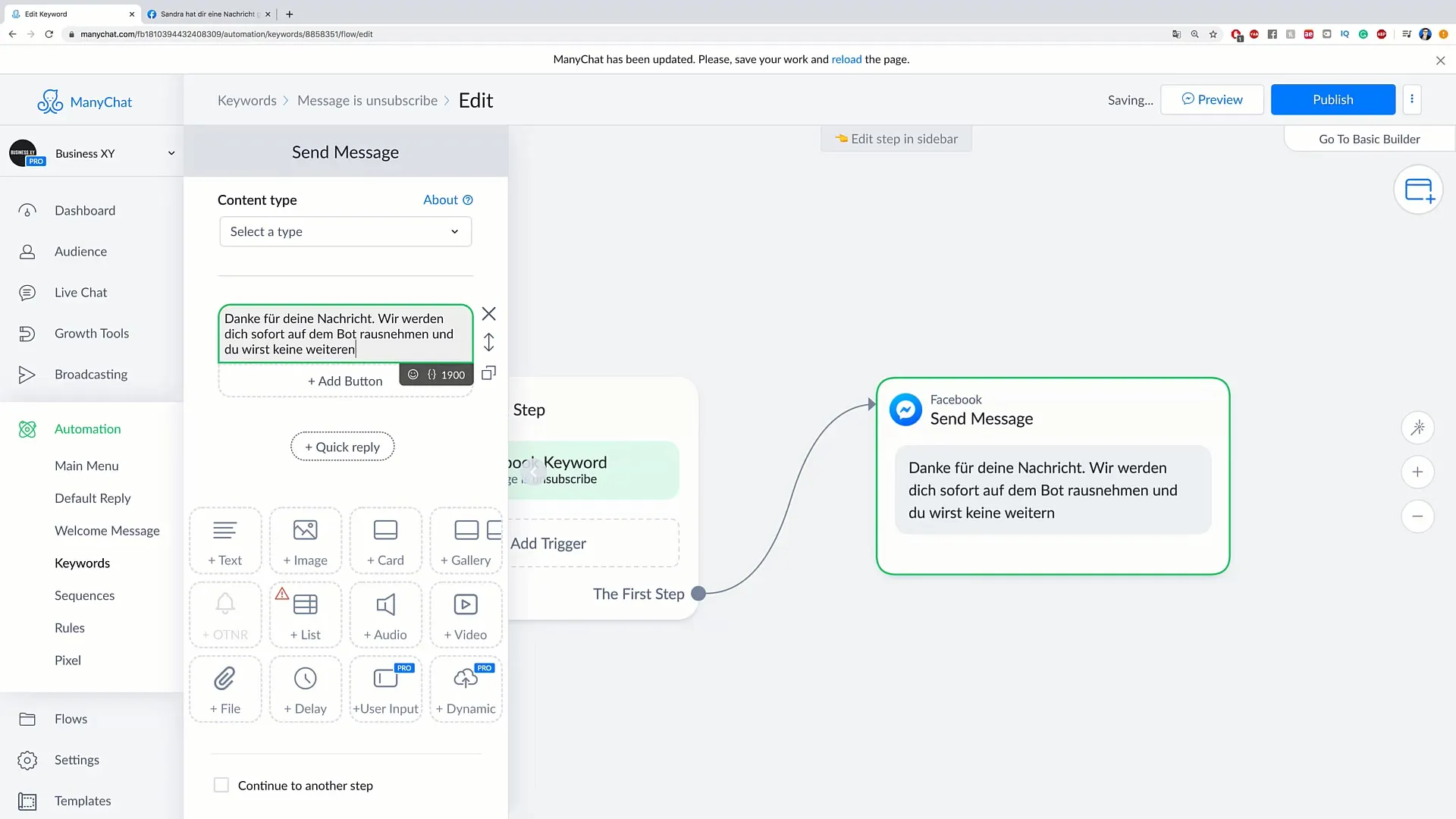
Task: Add a Delay block
Action: pos(306,689)
